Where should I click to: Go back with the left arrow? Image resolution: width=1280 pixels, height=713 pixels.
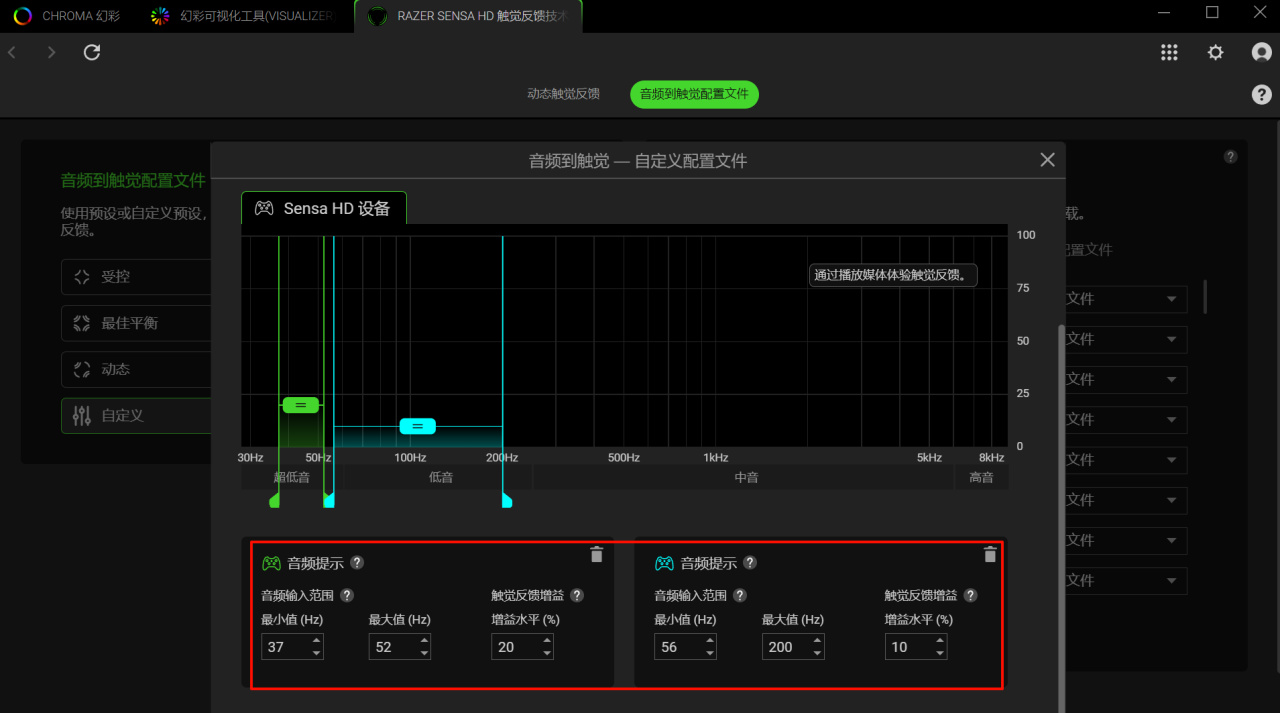click(x=12, y=52)
